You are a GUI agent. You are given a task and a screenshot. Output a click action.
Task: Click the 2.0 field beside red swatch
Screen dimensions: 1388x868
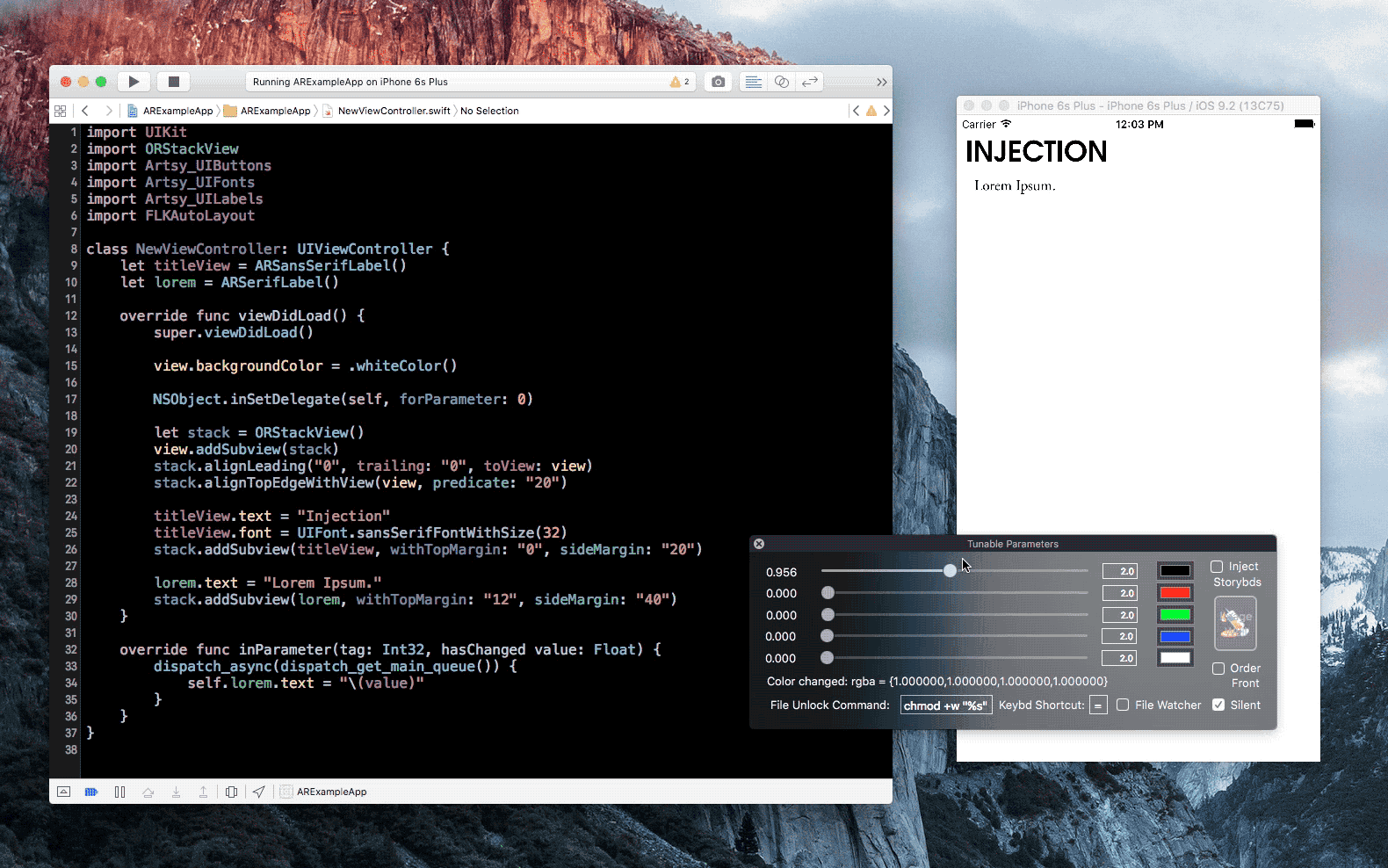click(x=1120, y=593)
